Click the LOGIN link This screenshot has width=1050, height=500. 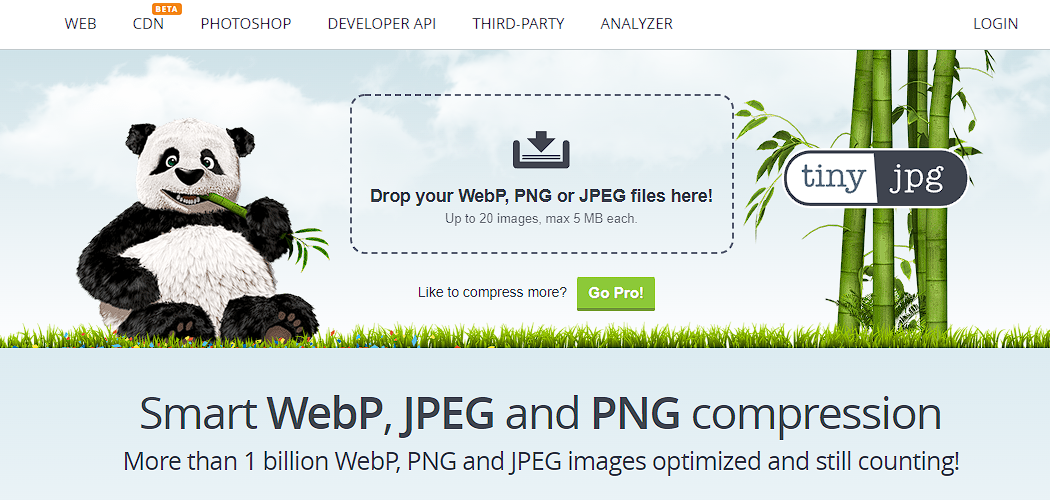[x=996, y=23]
